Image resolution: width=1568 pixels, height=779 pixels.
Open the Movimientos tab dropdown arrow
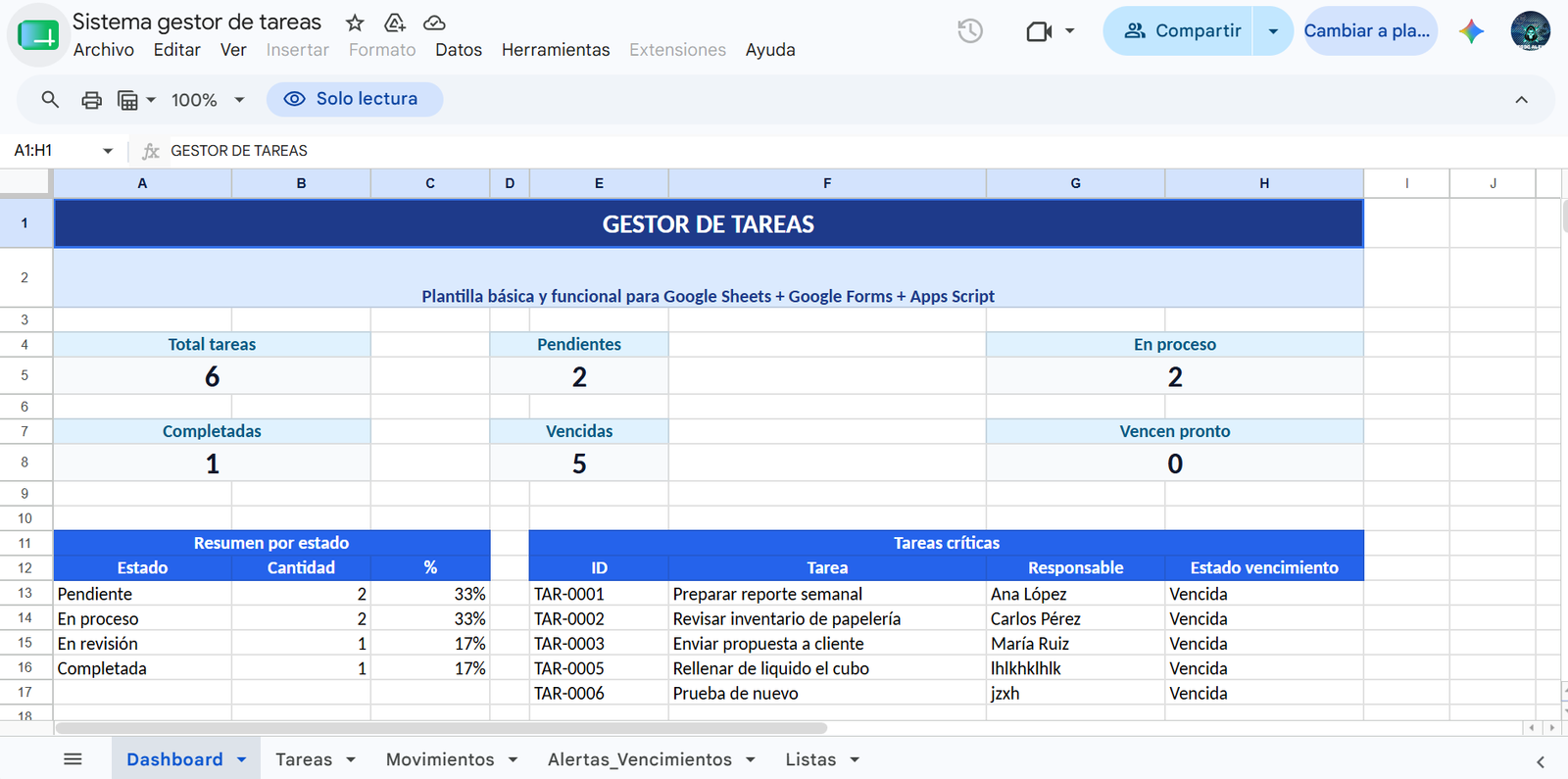513,759
